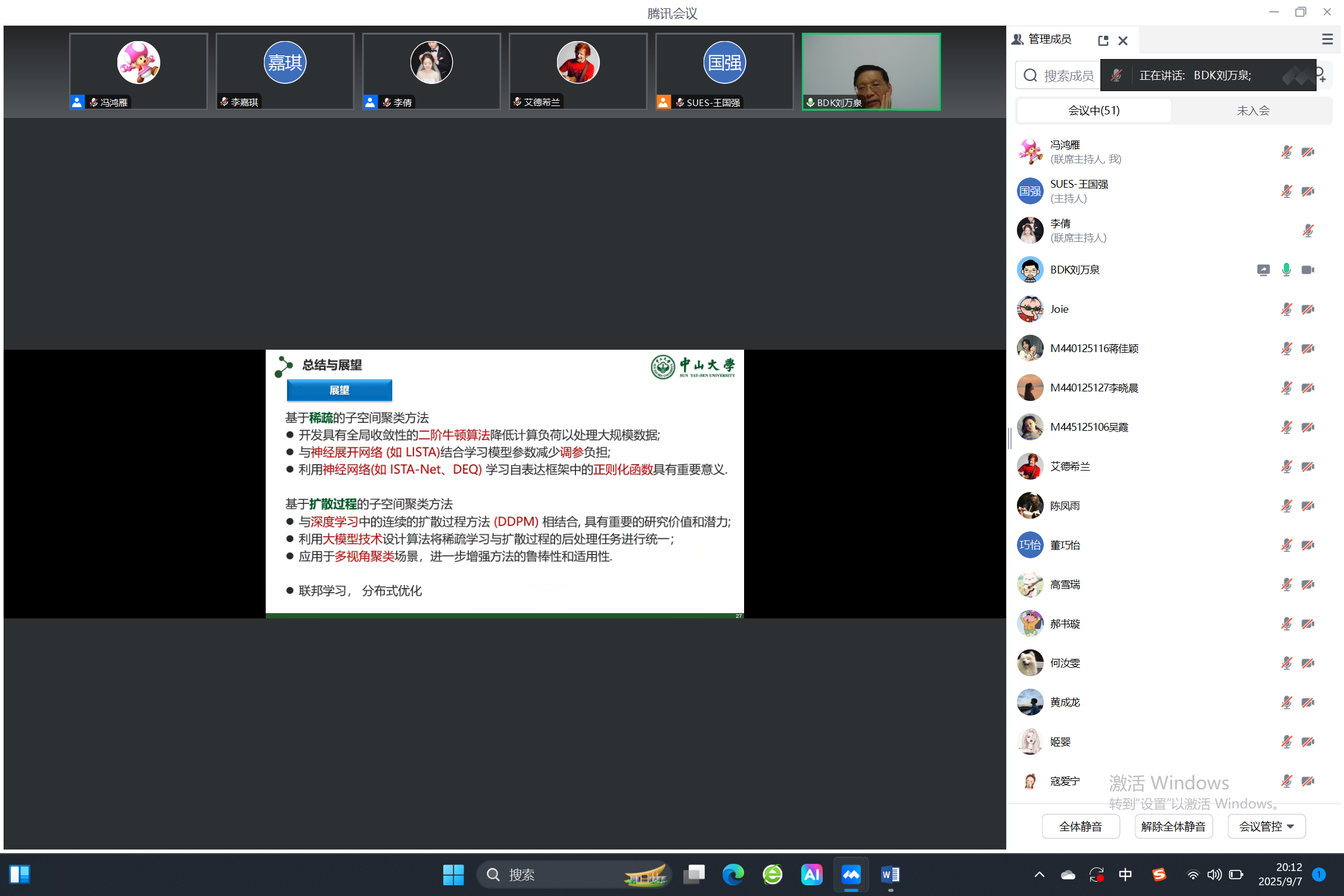Open Task View on the taskbar
This screenshot has height=896, width=1344.
click(x=693, y=875)
